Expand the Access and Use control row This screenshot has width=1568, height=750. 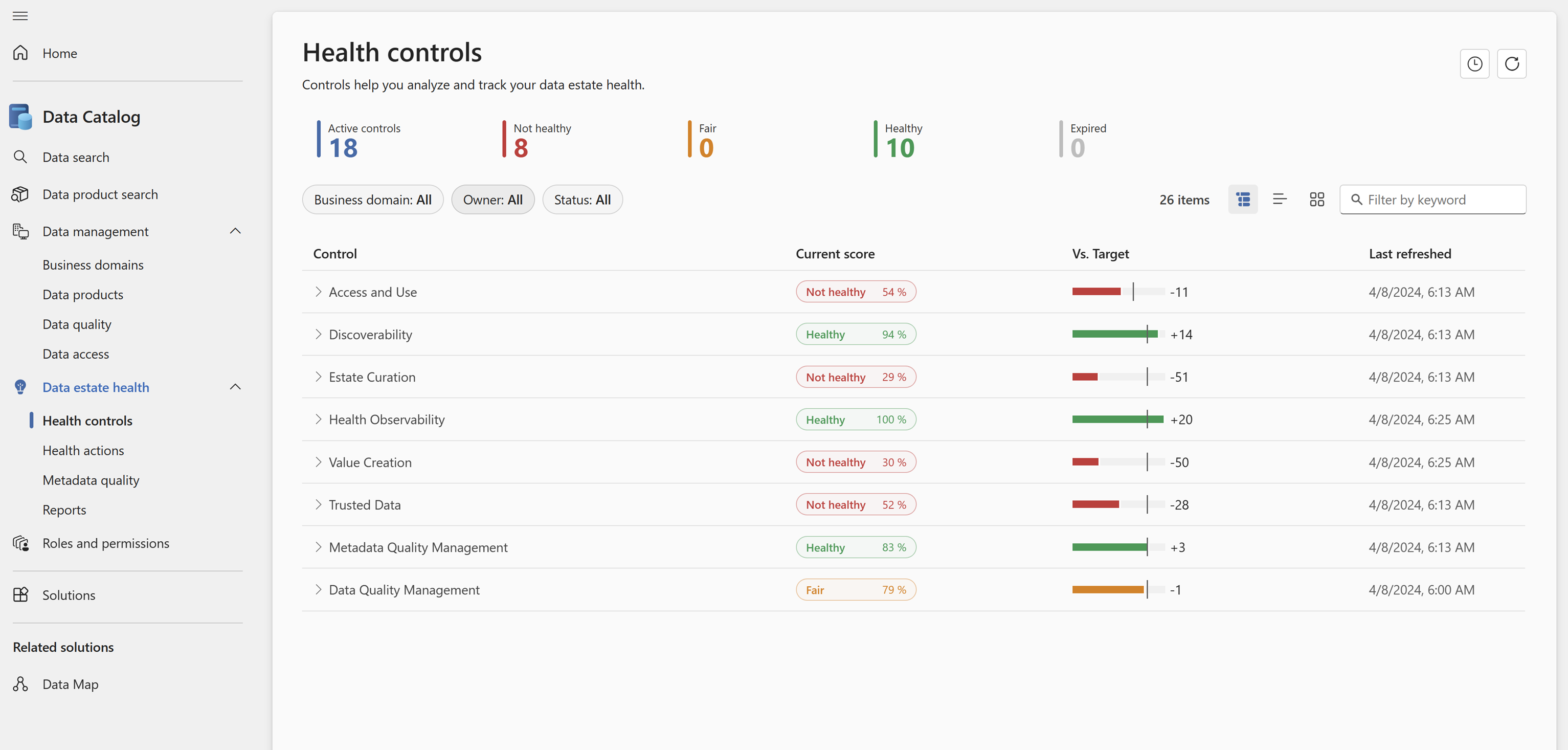pyautogui.click(x=318, y=292)
